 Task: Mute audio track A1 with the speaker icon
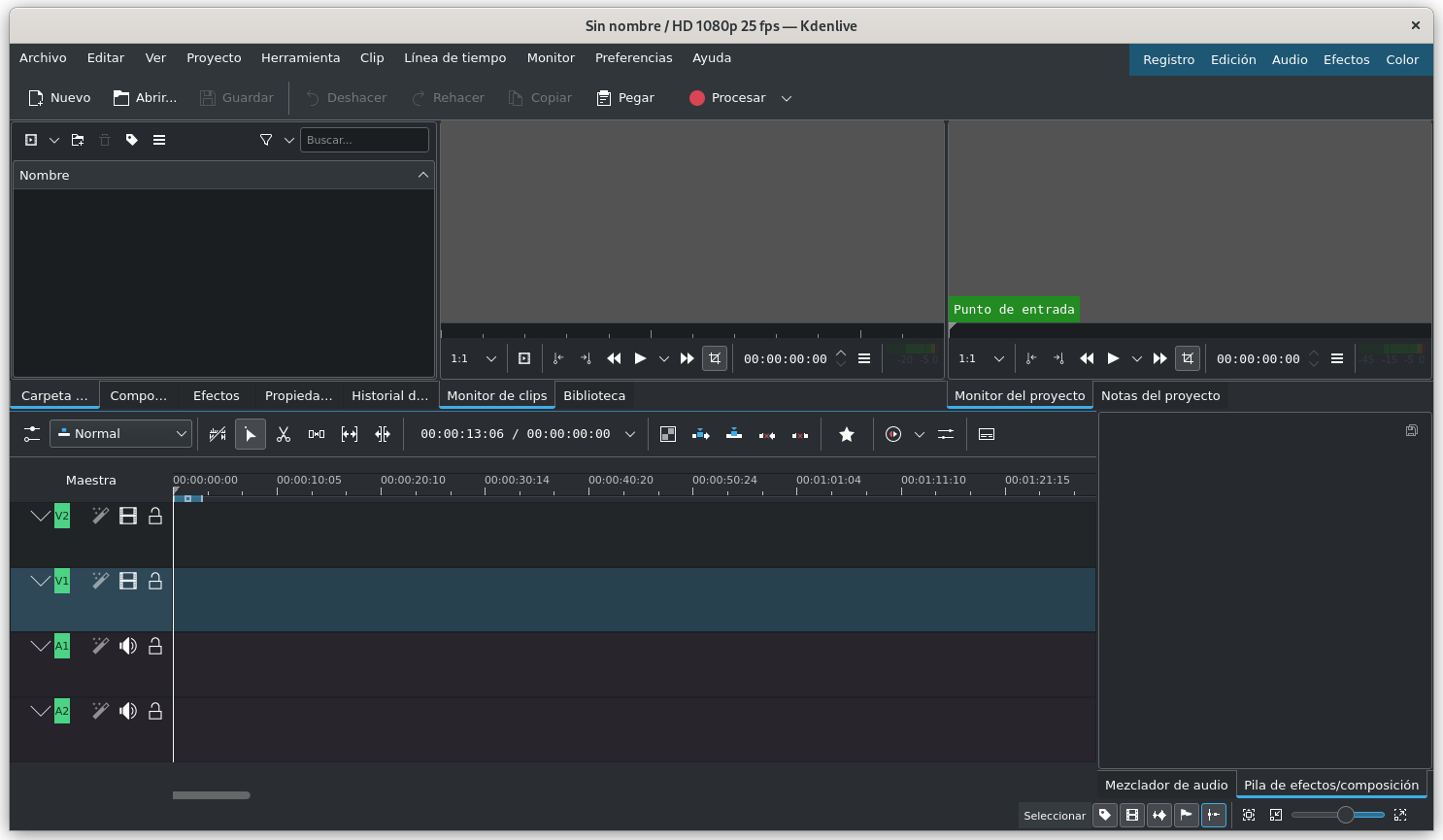pyautogui.click(x=127, y=645)
